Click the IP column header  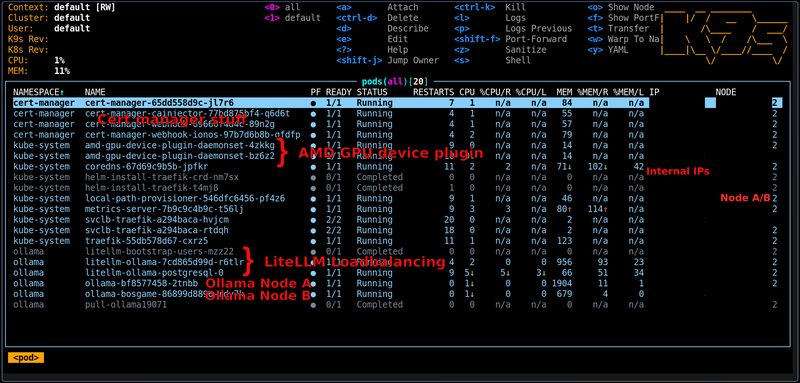coord(654,92)
